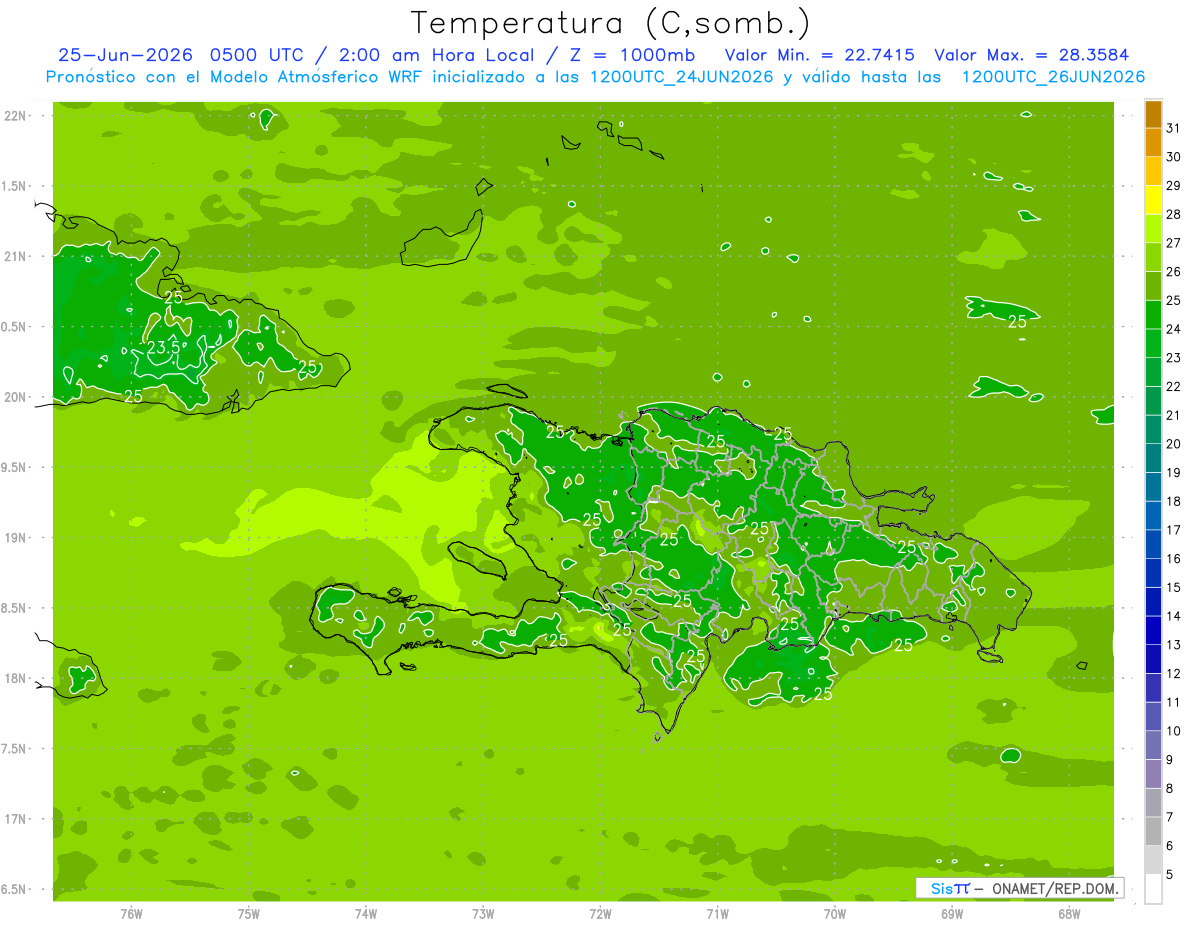This screenshot has width=1200, height=927.
Task: Click the "73W" longitude label
Action: [x=483, y=913]
